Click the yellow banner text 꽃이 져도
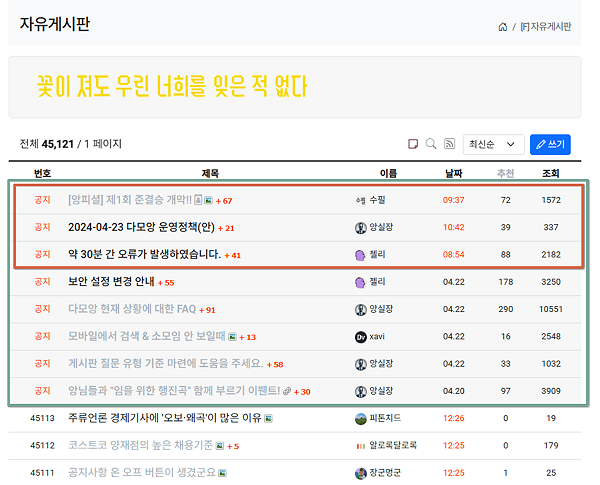 tap(171, 87)
